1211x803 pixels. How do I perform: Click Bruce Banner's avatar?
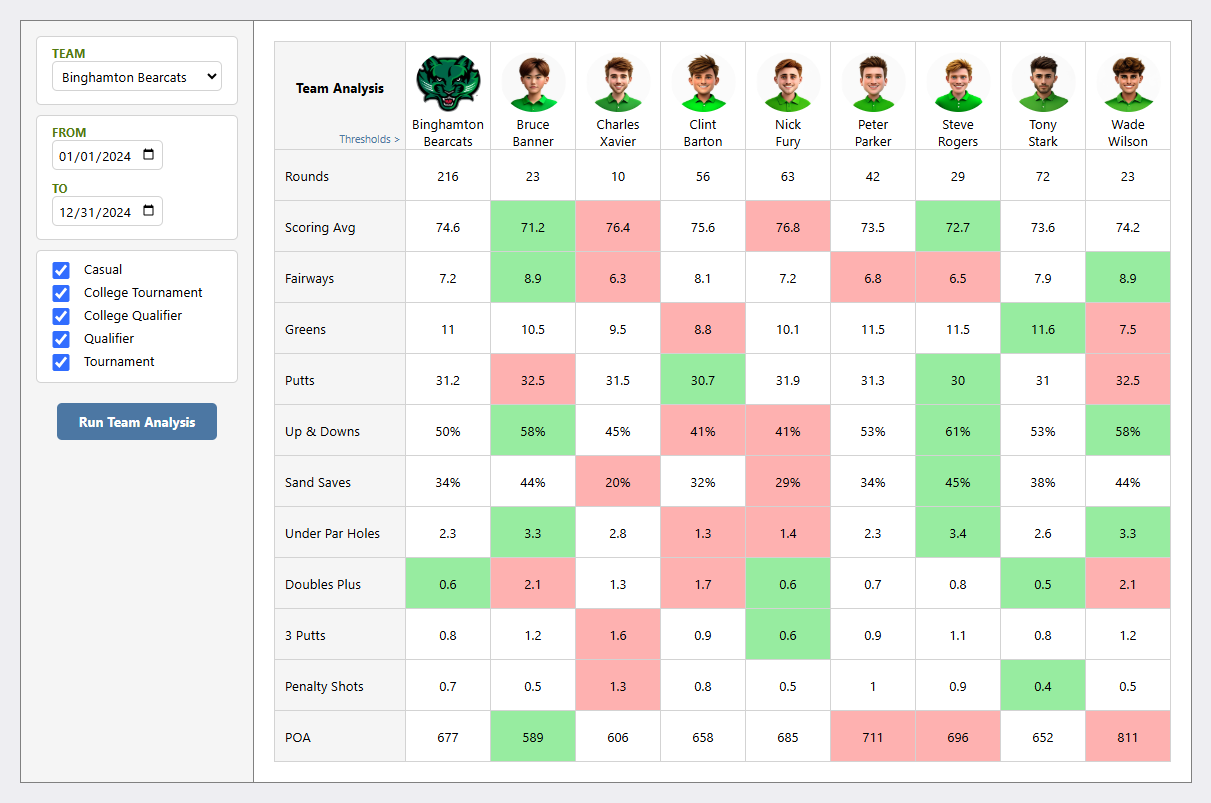click(533, 83)
